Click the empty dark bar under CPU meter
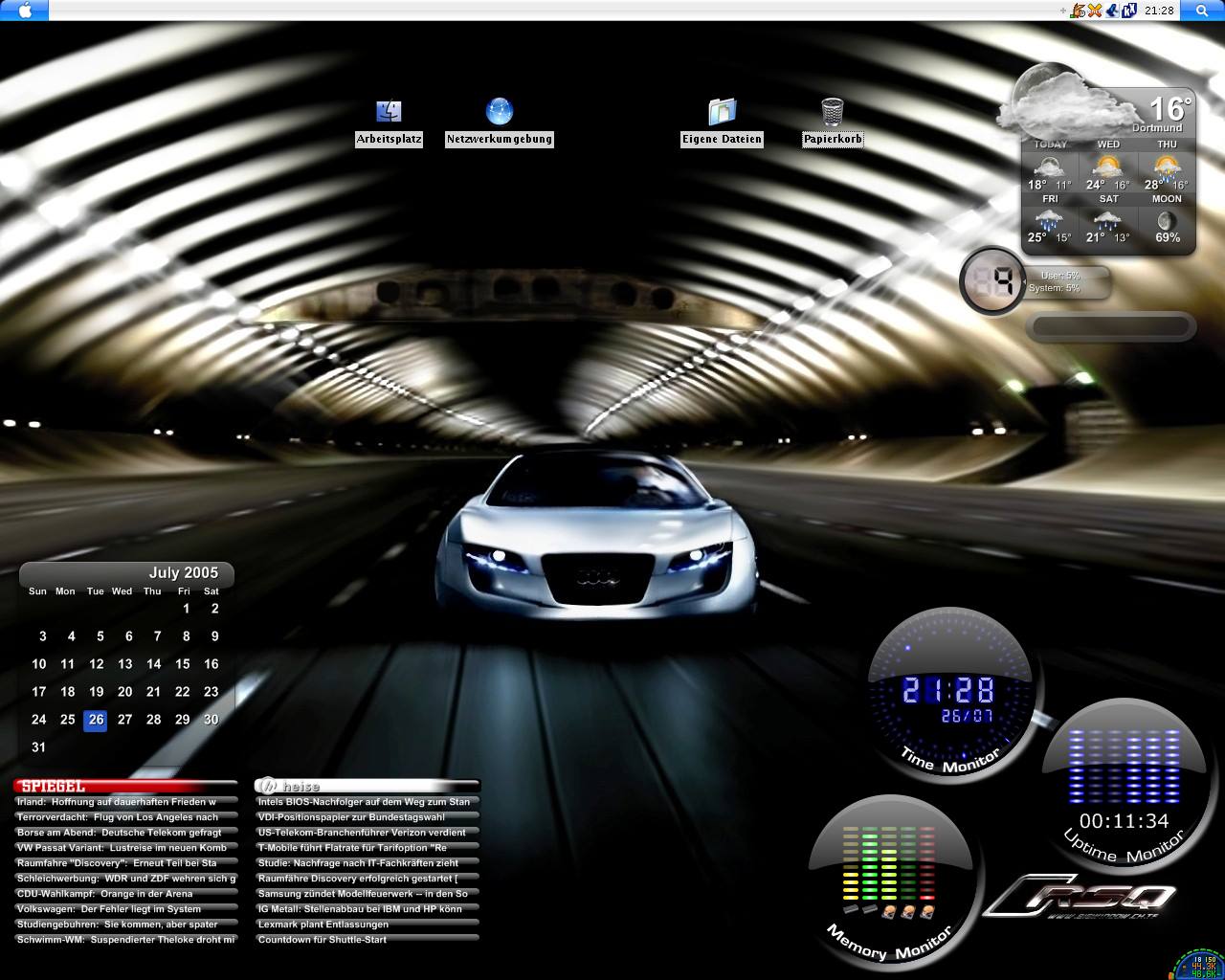Image resolution: width=1225 pixels, height=980 pixels. 1111,326
